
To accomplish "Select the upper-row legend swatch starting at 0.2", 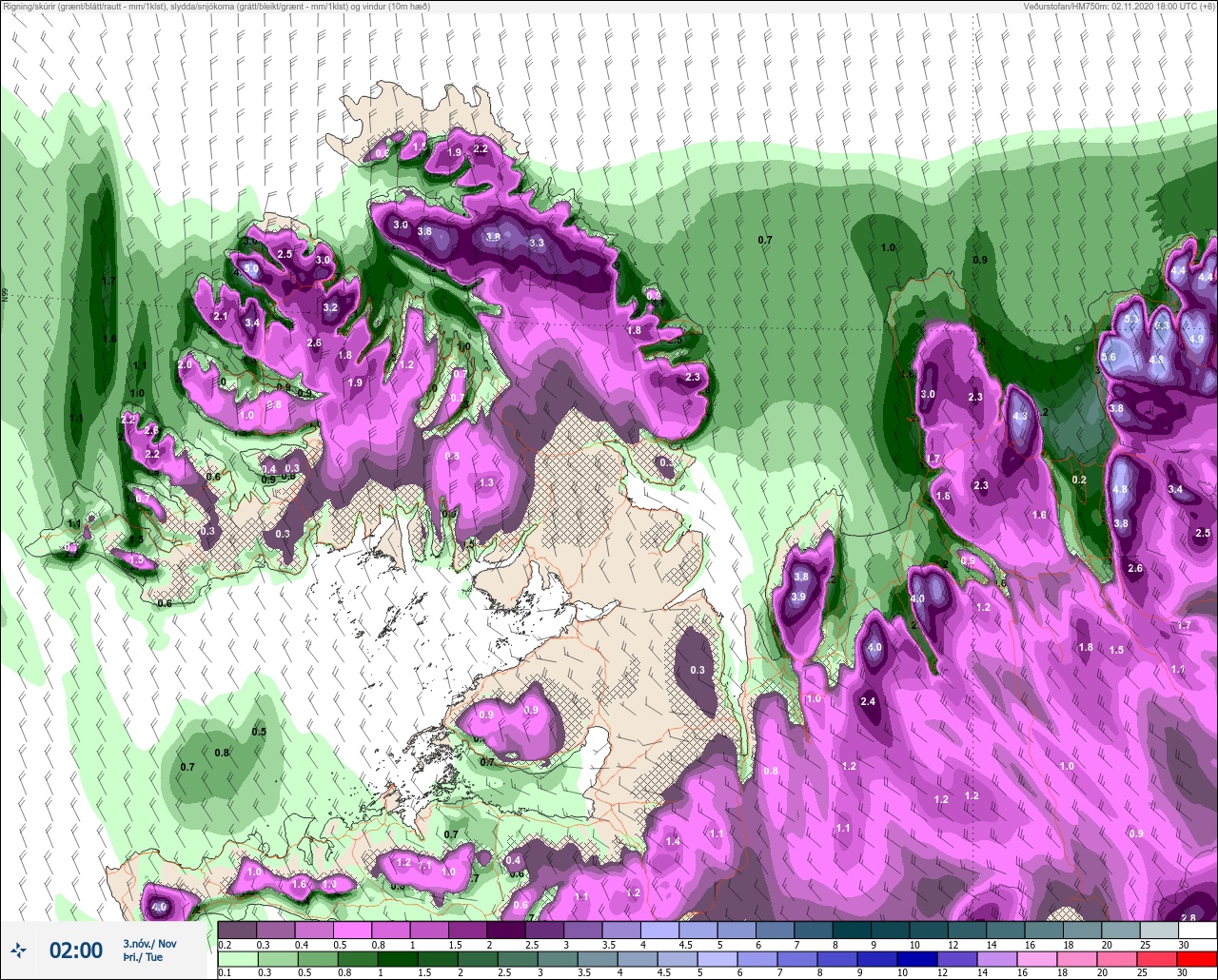I will click(237, 930).
